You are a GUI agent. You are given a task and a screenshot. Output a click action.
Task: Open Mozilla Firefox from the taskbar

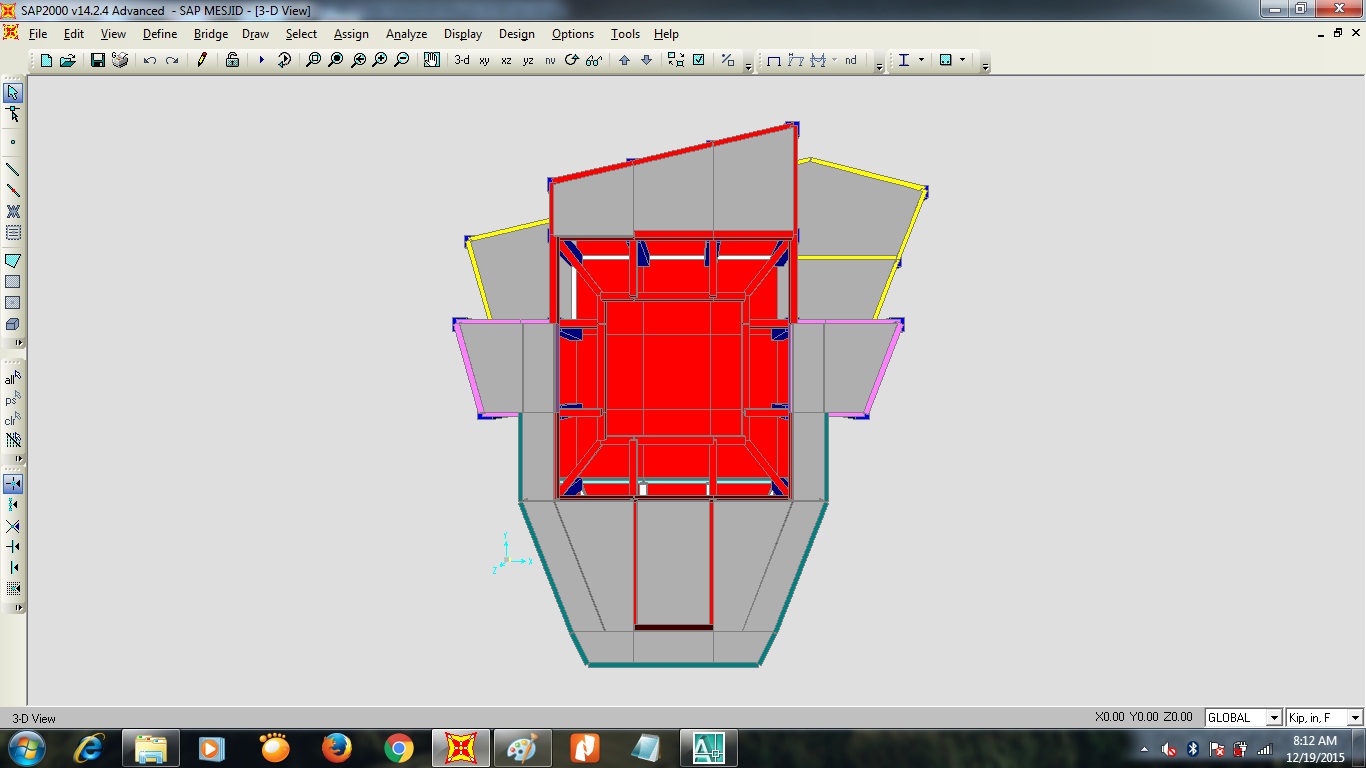337,748
